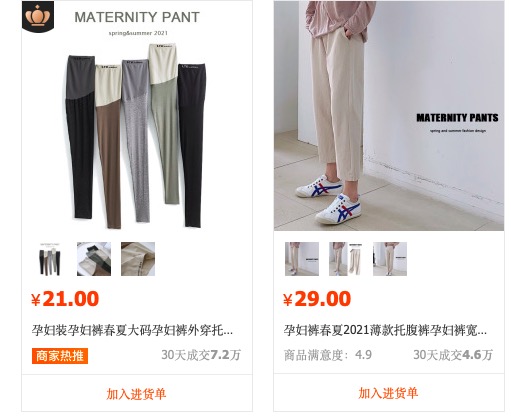Image resolution: width=511 pixels, height=420 pixels.
Task: Add the ¥21.00 leggings to 进货单
Action: (137, 394)
